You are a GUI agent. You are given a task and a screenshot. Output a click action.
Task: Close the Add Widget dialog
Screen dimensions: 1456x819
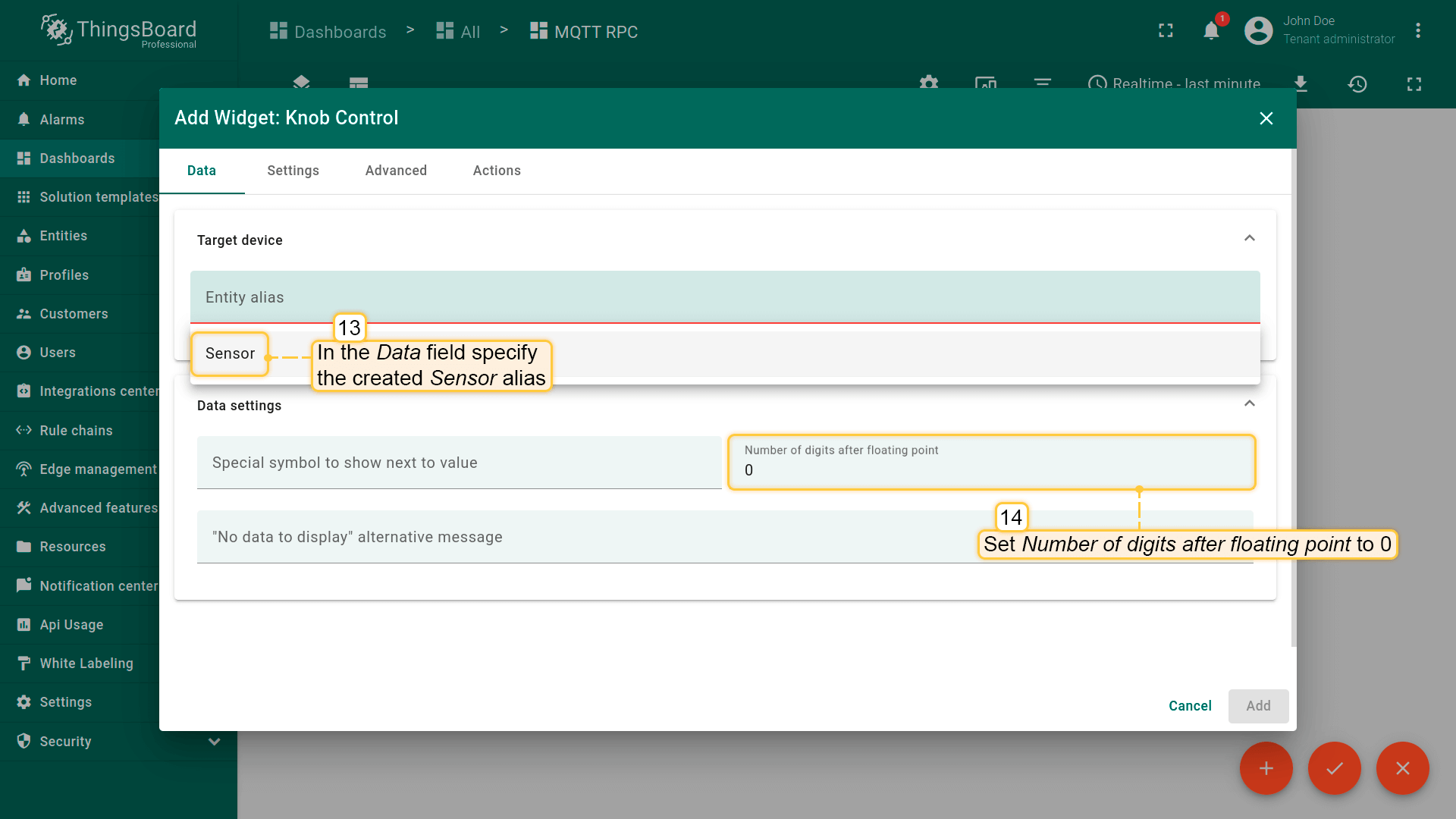[x=1266, y=118]
